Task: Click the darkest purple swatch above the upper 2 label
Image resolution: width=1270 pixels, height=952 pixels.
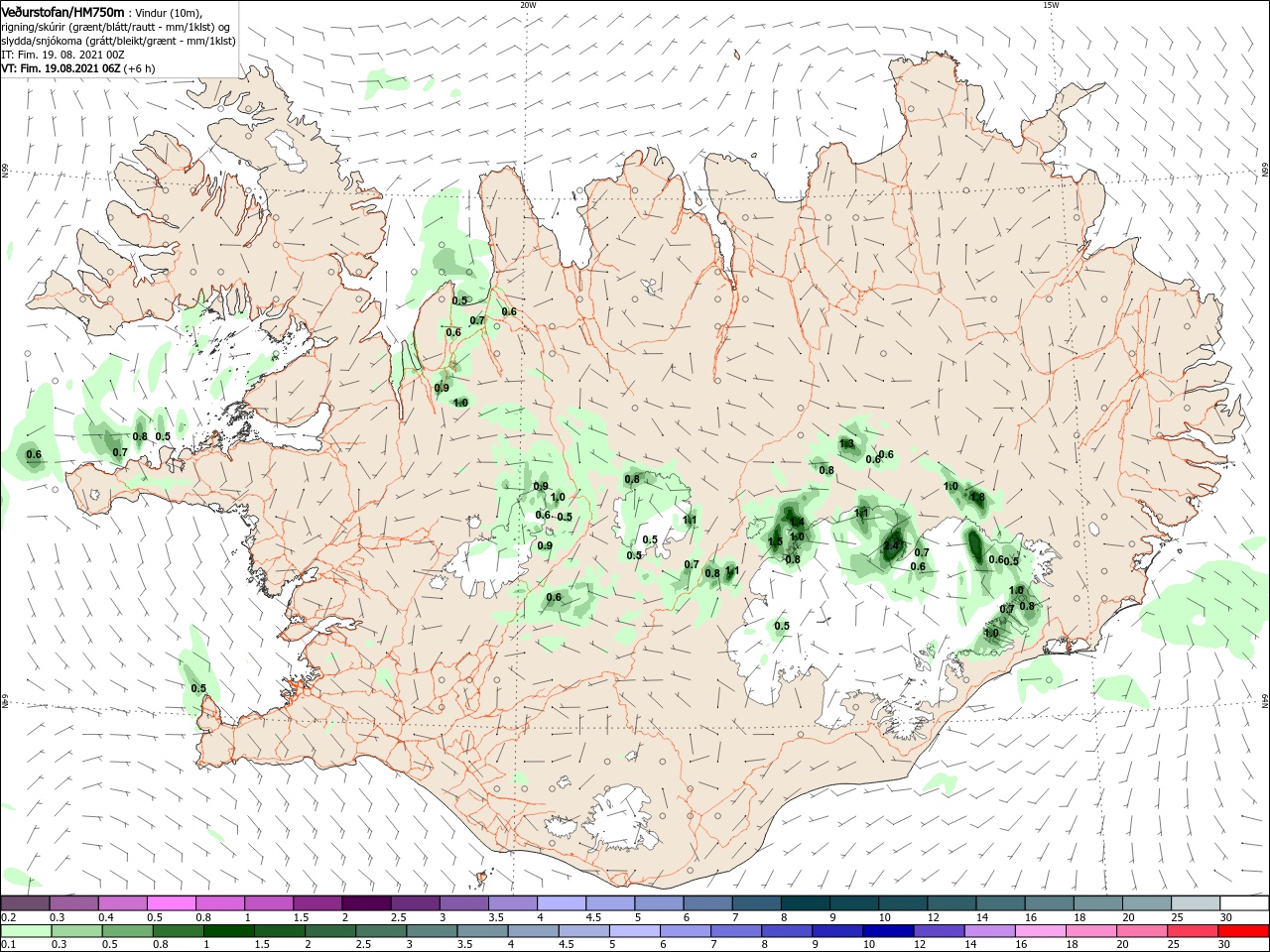Action: coord(366,903)
